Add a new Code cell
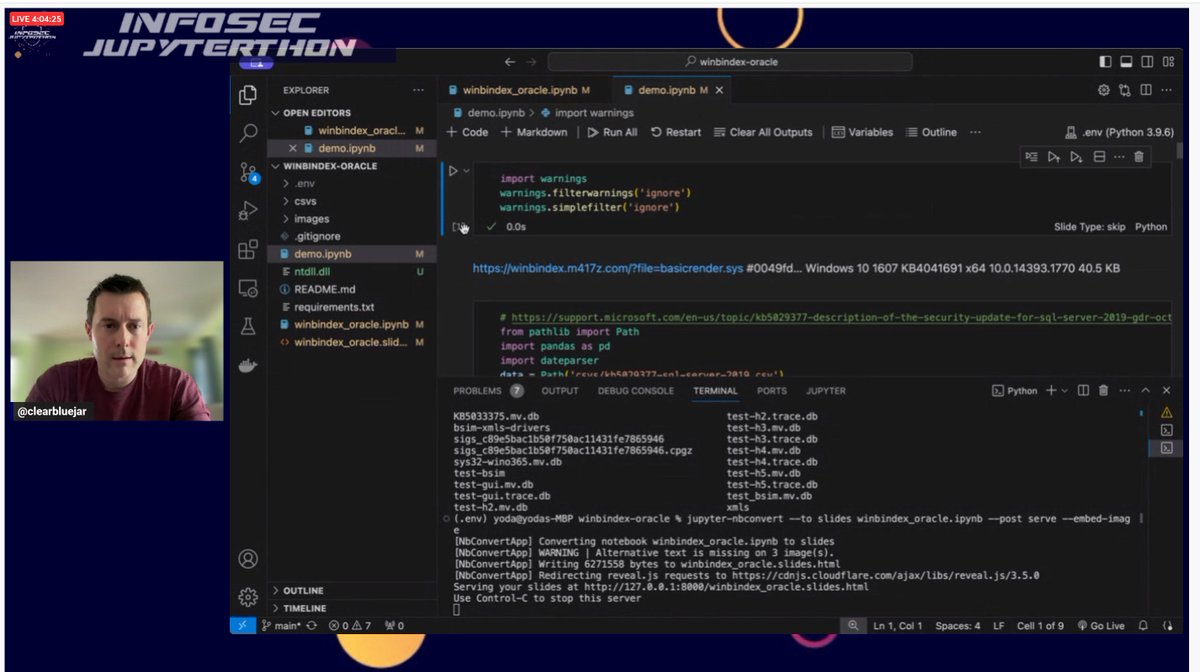Viewport: 1200px width, 672px height. point(467,132)
